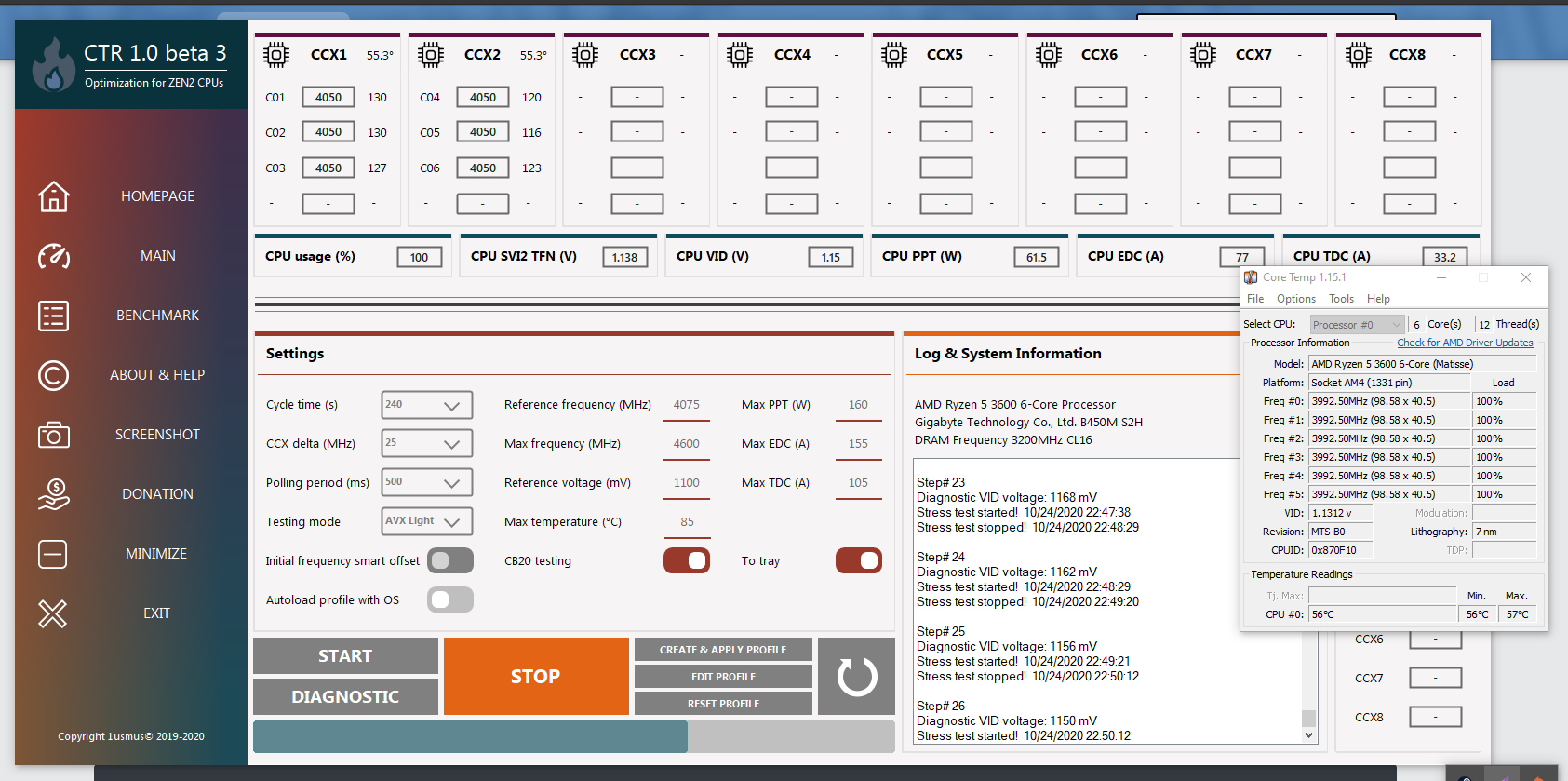The height and width of the screenshot is (781, 1568).
Task: Click the Max PPT (W) field
Action: [x=858, y=405]
